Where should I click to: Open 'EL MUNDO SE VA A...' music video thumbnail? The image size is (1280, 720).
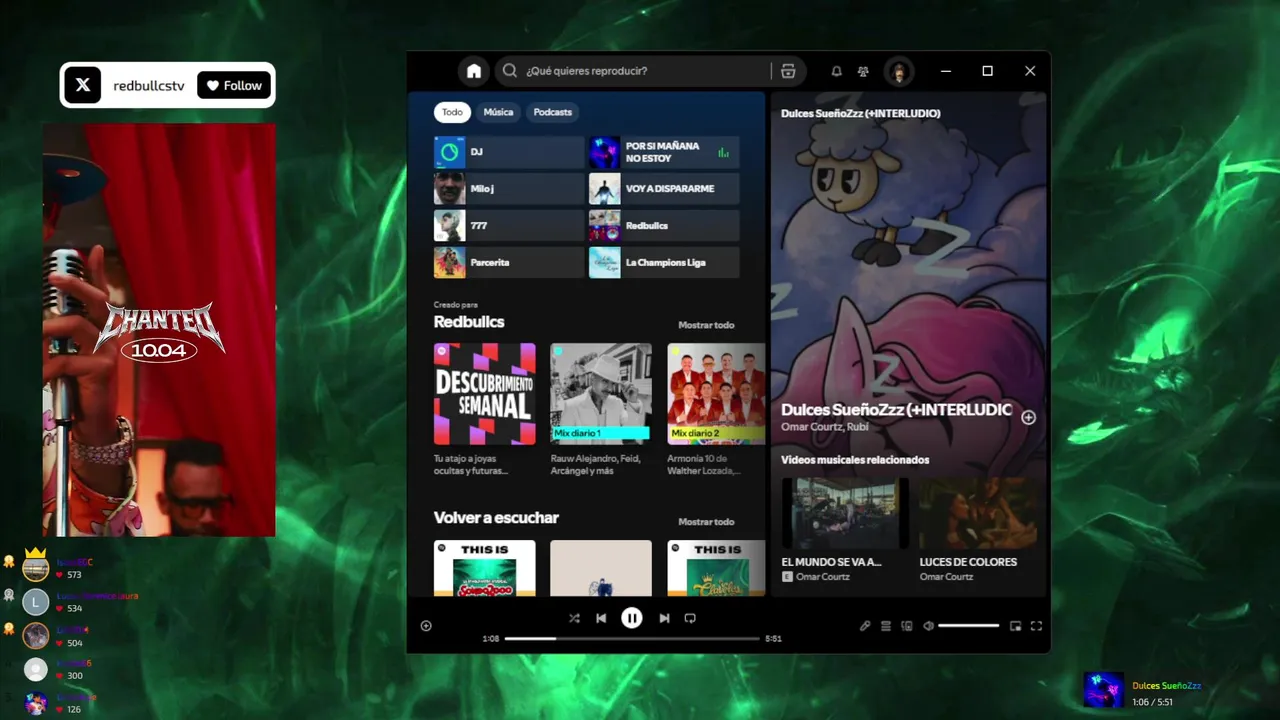point(845,513)
